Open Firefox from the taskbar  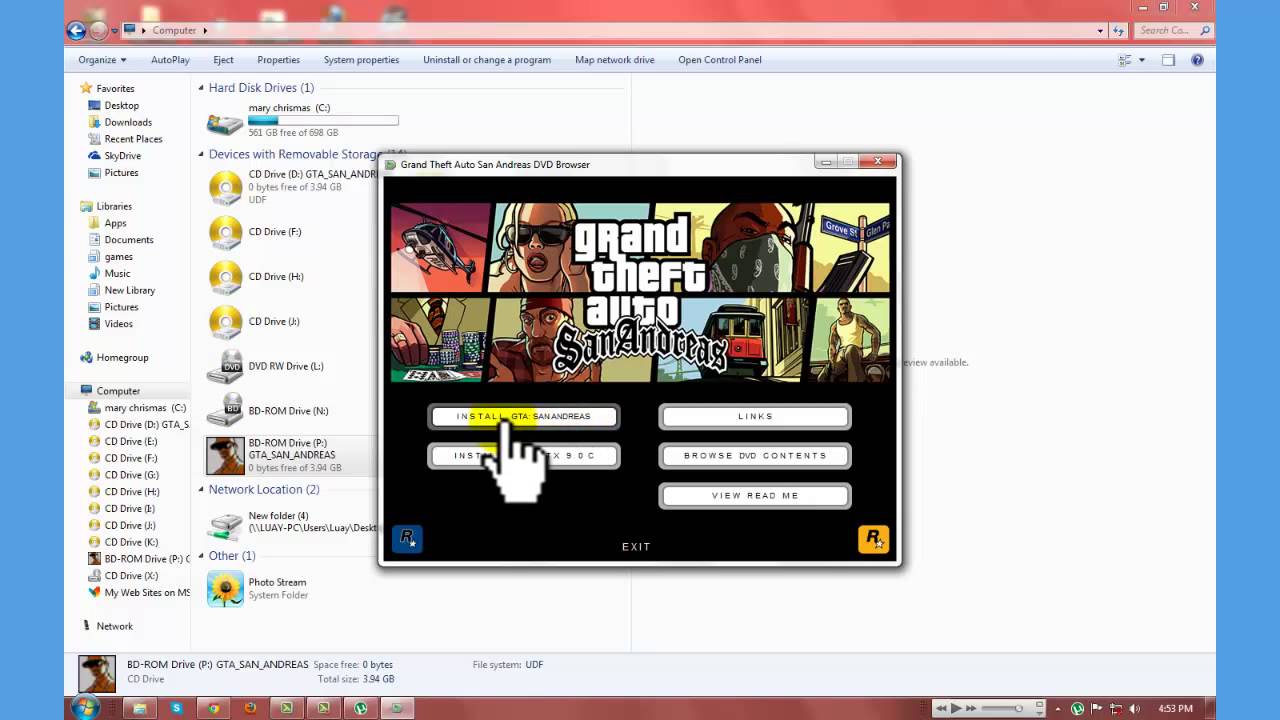(250, 708)
